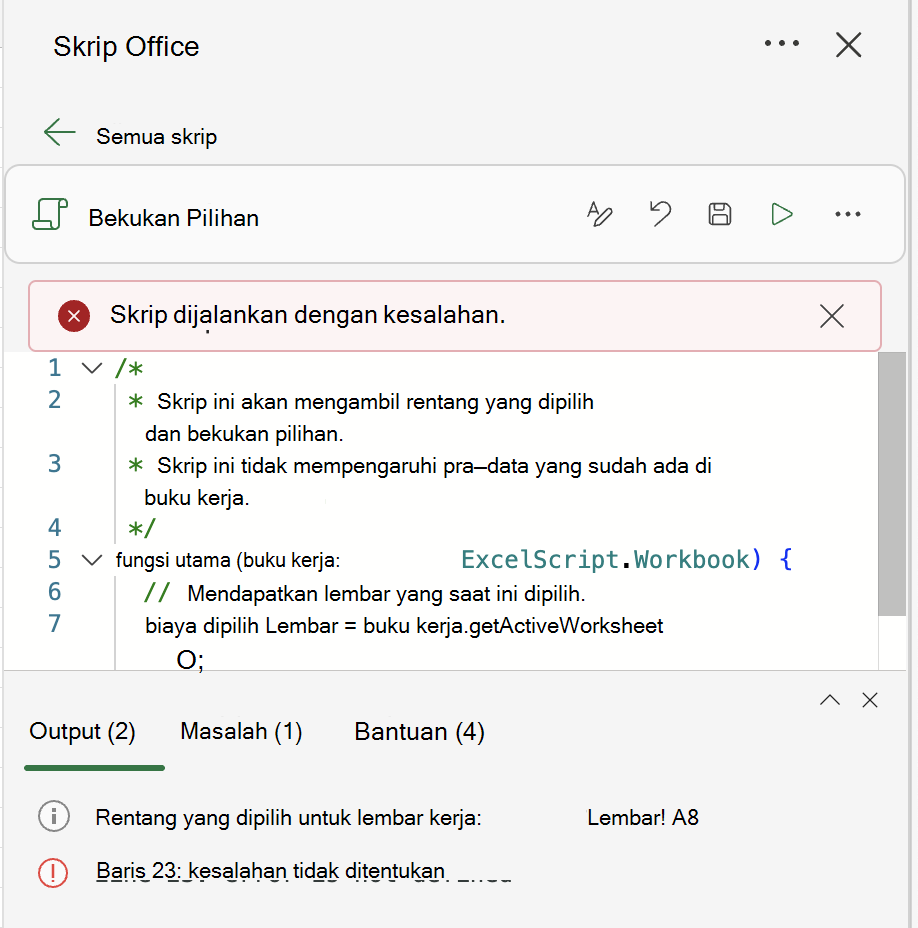918x928 pixels.
Task: Switch to the Masalah (1) tab
Action: 241,732
